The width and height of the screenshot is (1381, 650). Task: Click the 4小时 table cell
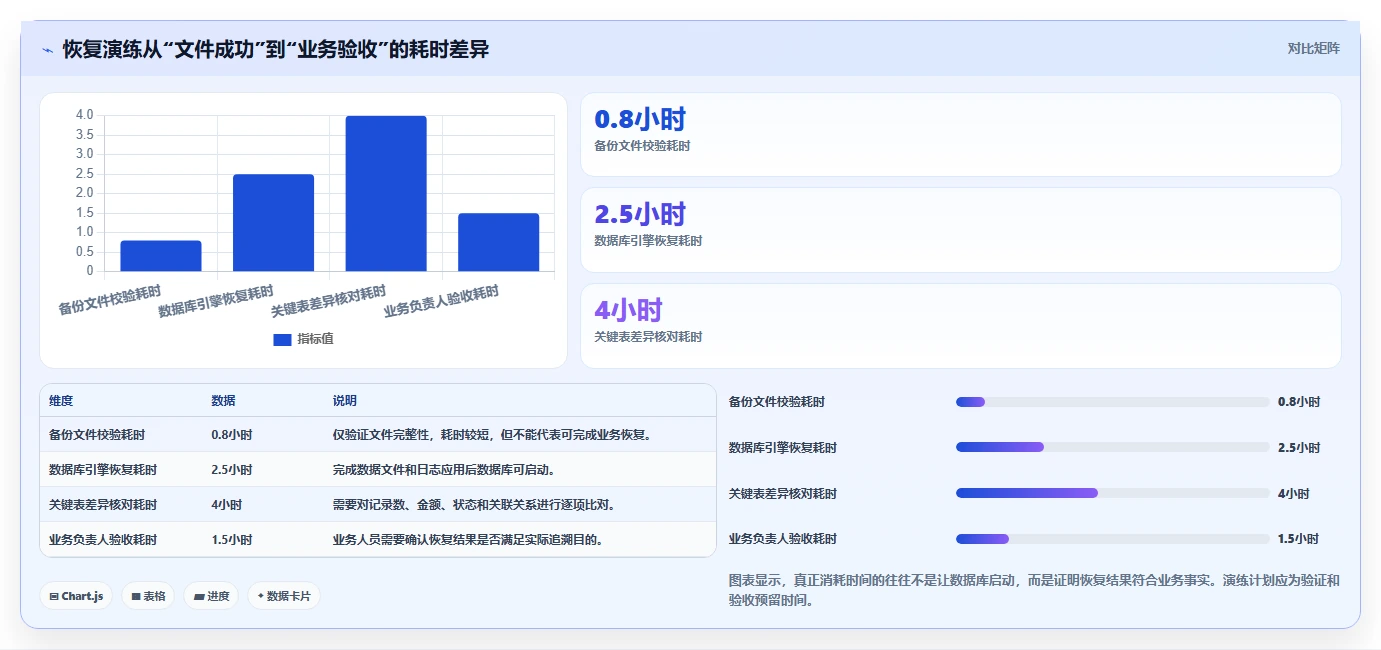coord(226,505)
